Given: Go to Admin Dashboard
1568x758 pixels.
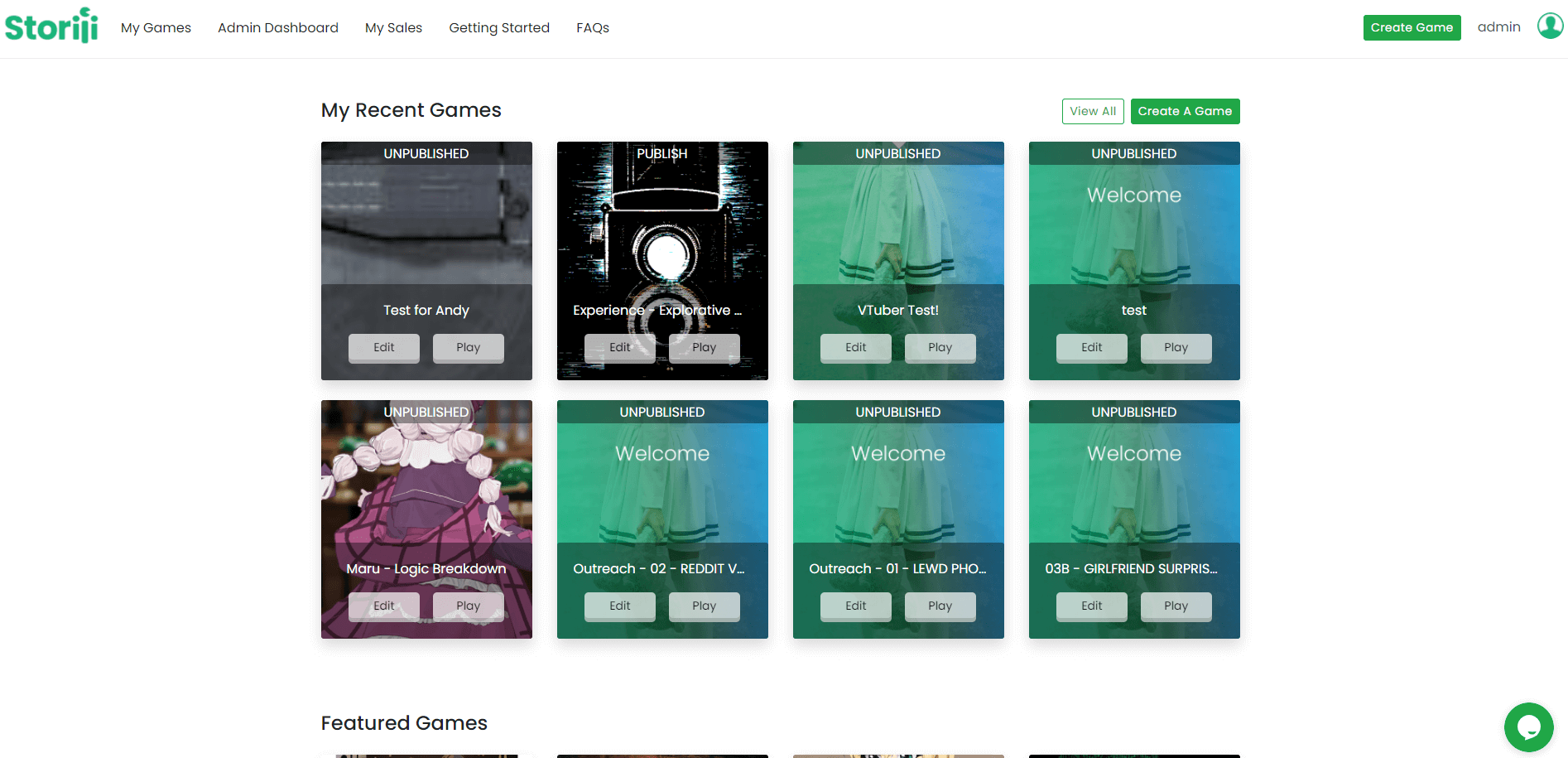Looking at the screenshot, I should [x=278, y=27].
